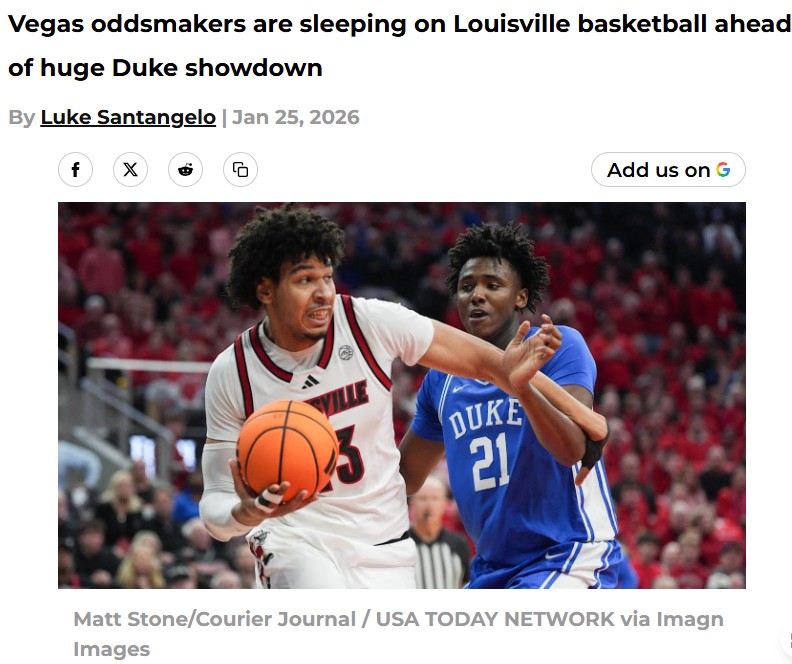792x664 pixels.
Task: Share the article on X
Action: coord(130,170)
